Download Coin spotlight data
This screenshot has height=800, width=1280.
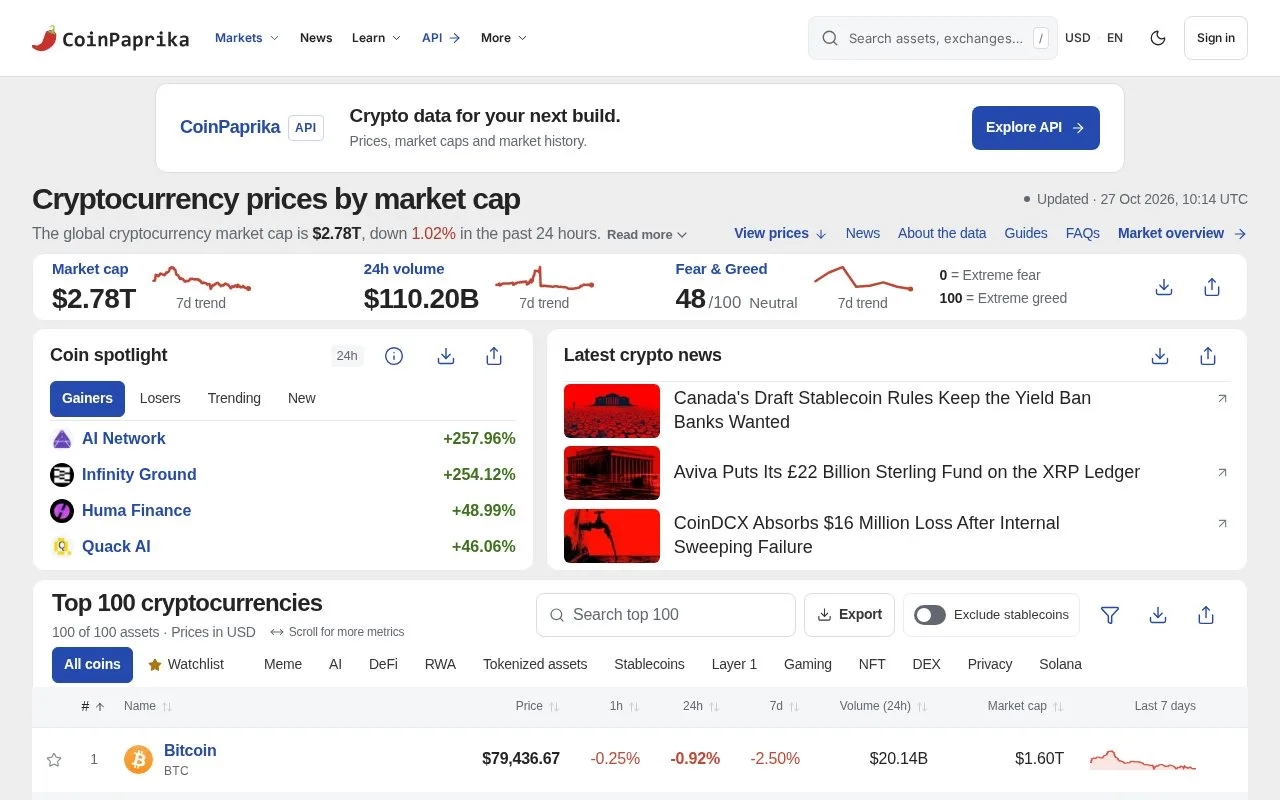coord(446,356)
